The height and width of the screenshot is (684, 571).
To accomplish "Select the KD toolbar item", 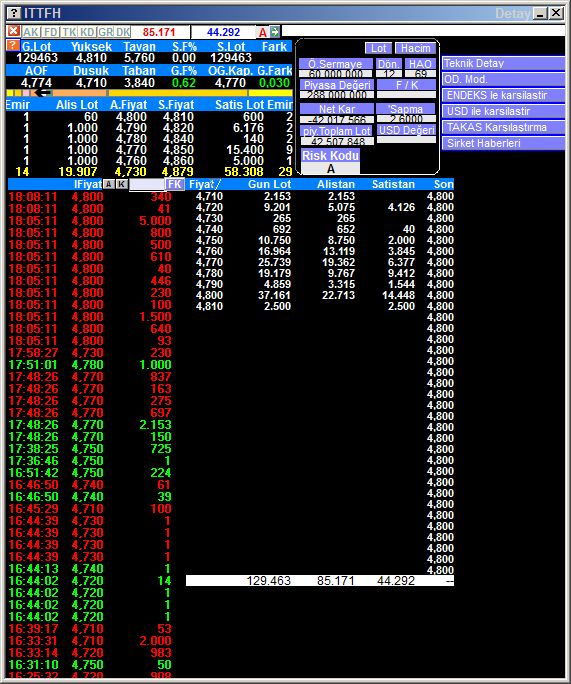I will (87, 32).
